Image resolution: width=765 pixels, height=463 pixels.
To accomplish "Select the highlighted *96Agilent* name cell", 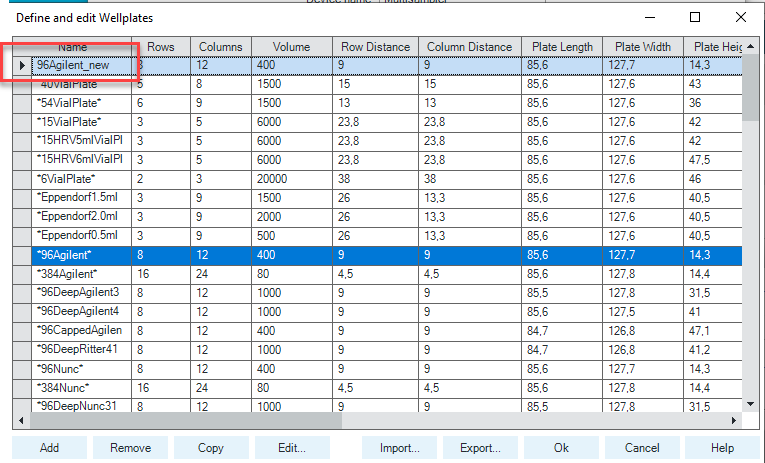I will point(81,256).
